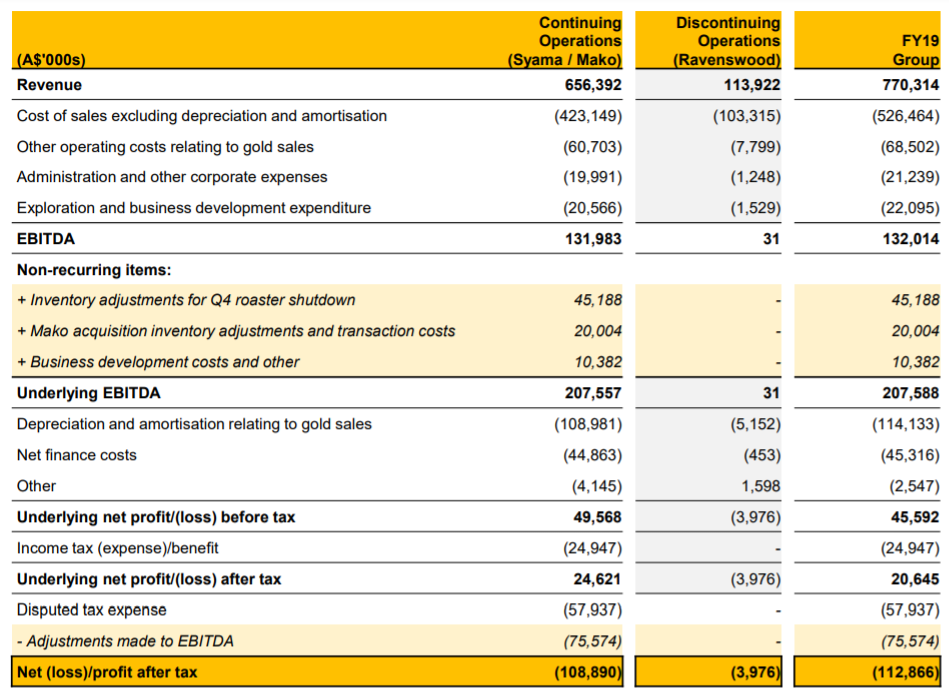Select Exploration and business development expenditure label
This screenshot has width=949, height=696.
(x=194, y=208)
